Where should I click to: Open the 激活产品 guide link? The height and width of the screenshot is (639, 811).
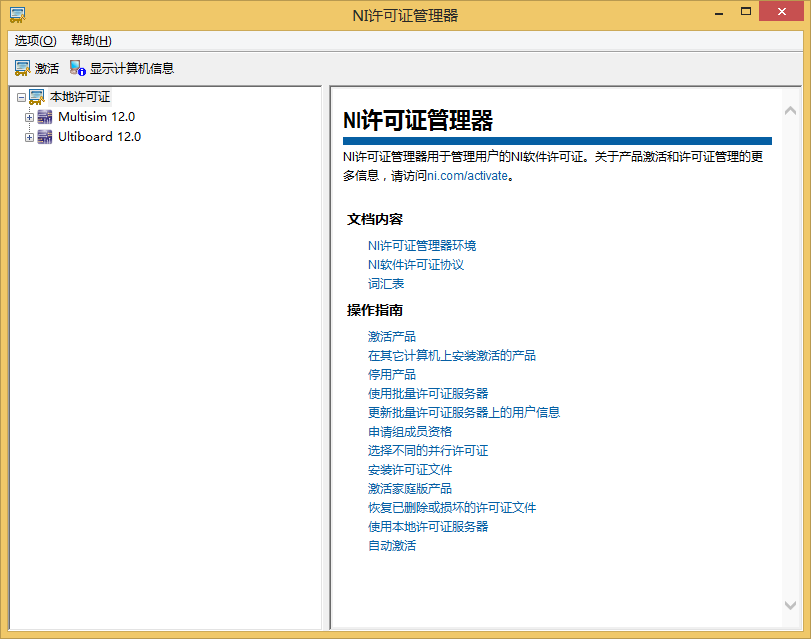(392, 337)
